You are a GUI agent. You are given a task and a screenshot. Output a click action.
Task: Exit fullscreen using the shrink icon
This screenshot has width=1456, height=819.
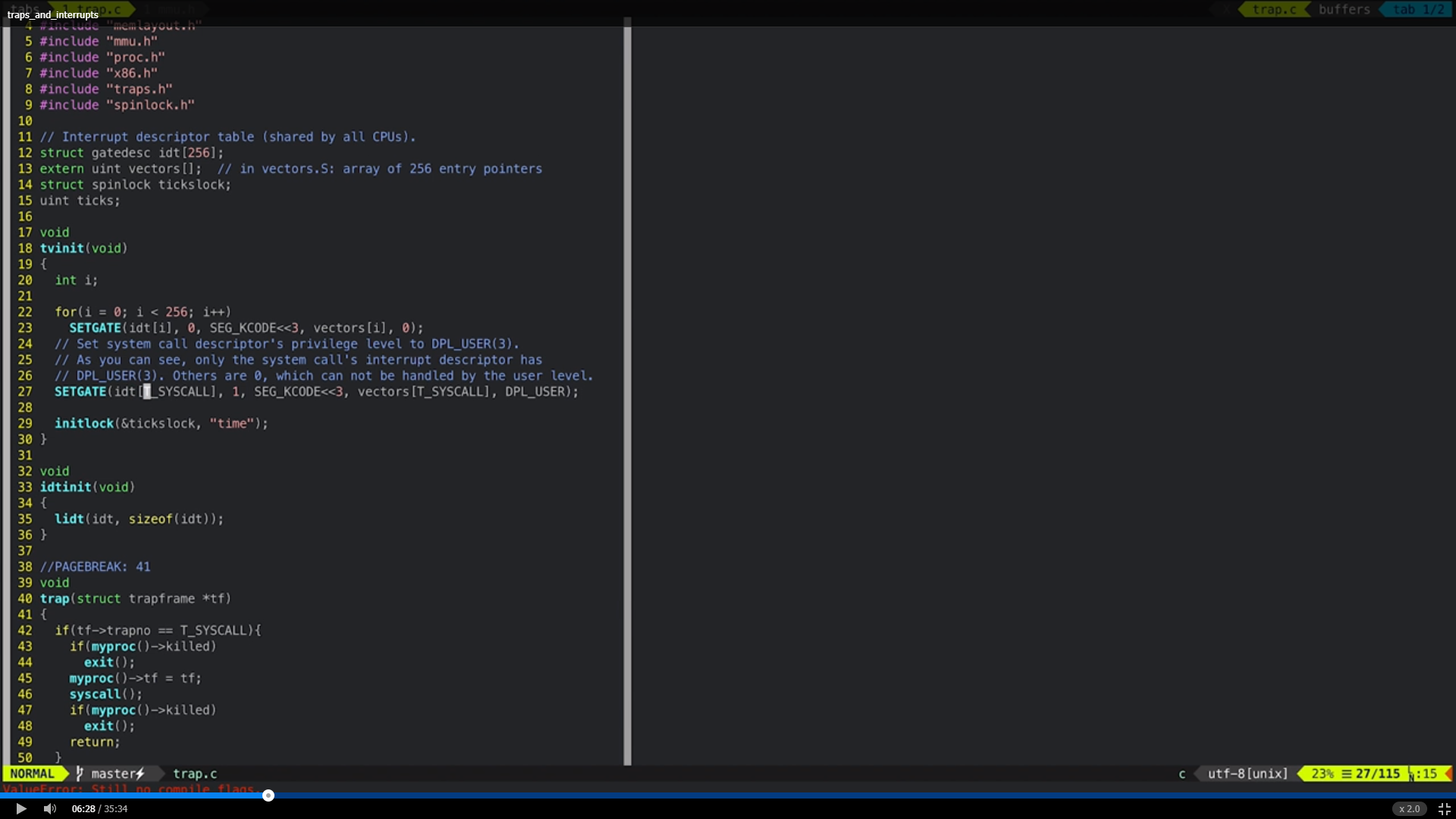(1444, 808)
